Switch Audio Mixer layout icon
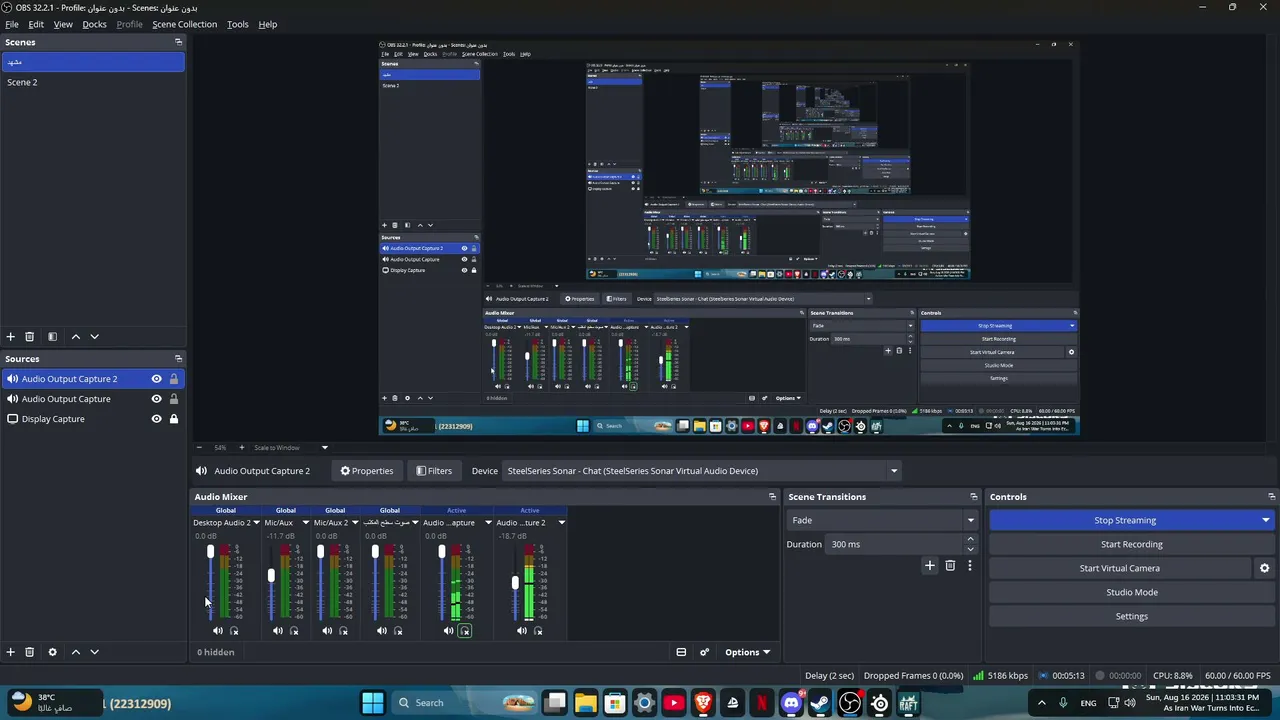Image resolution: width=1280 pixels, height=720 pixels. 681,652
